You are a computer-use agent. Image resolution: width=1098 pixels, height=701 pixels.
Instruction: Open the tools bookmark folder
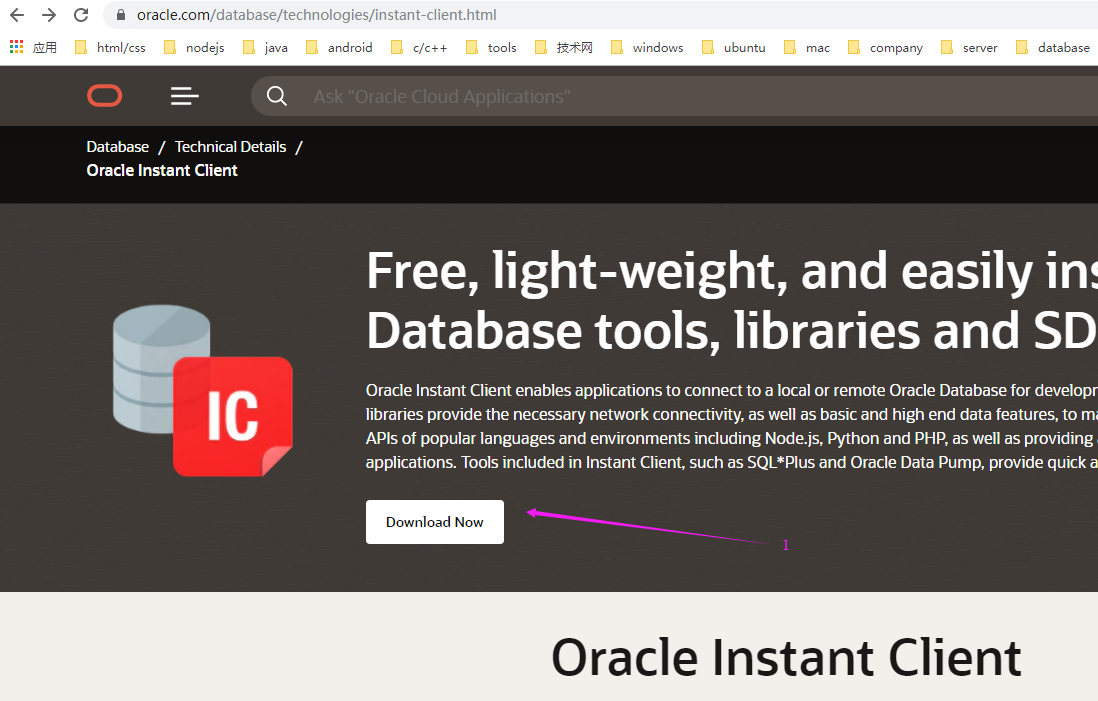coord(491,47)
